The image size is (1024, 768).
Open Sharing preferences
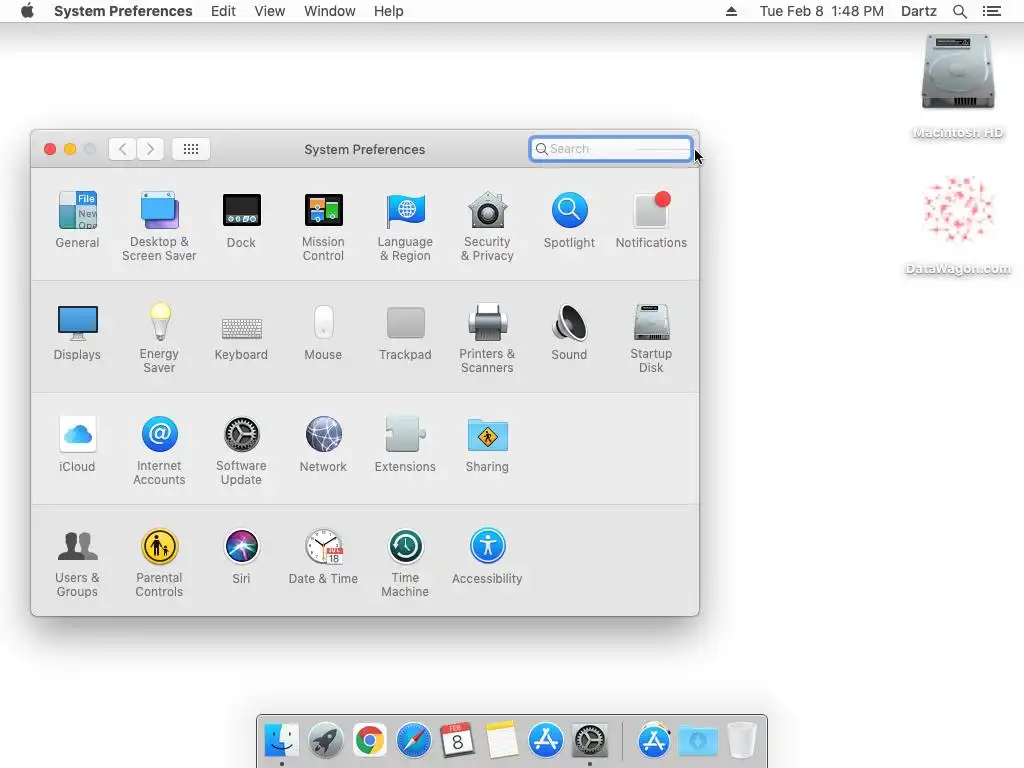click(487, 444)
